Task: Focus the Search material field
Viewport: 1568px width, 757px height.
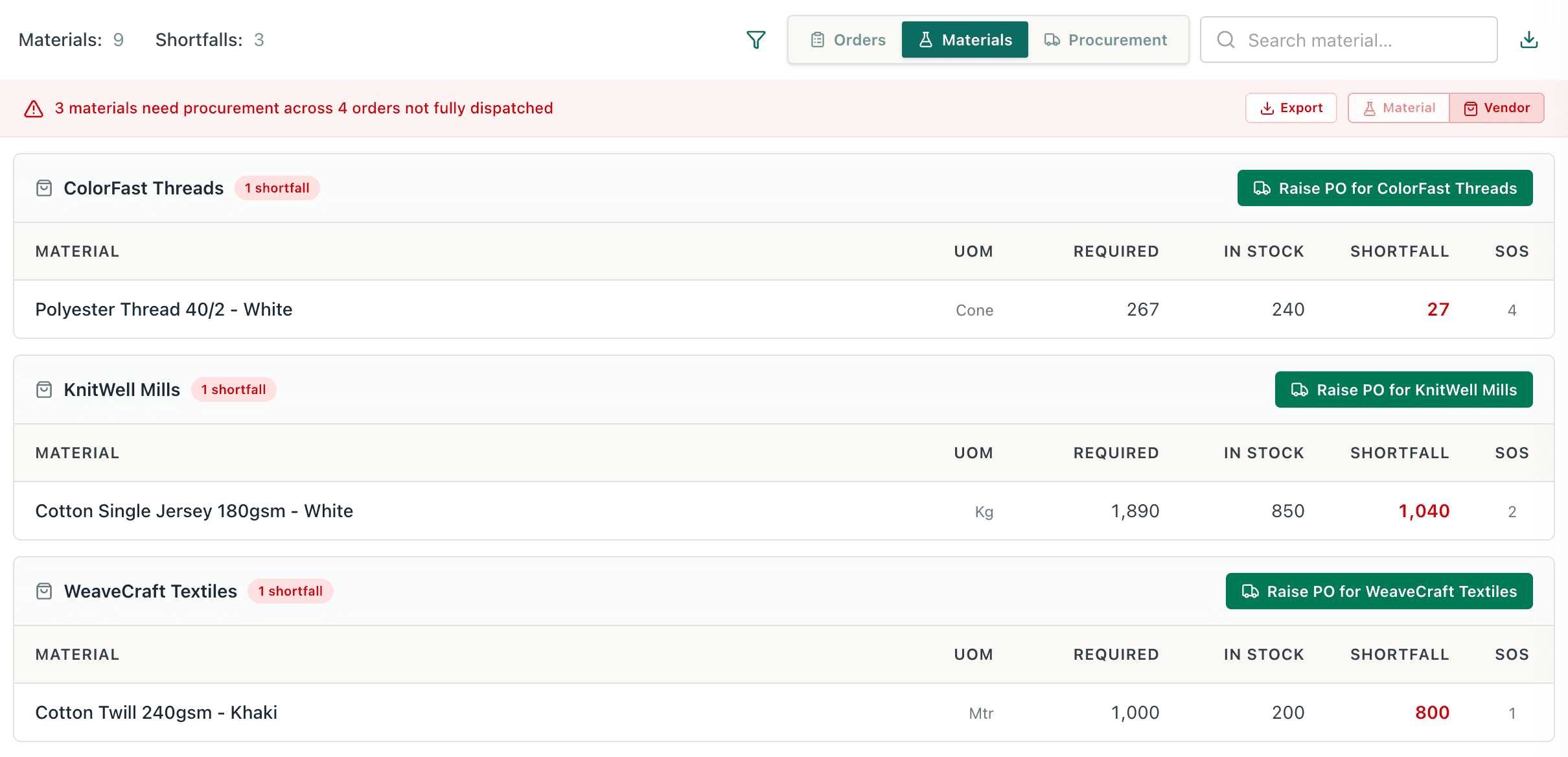Action: click(1348, 40)
